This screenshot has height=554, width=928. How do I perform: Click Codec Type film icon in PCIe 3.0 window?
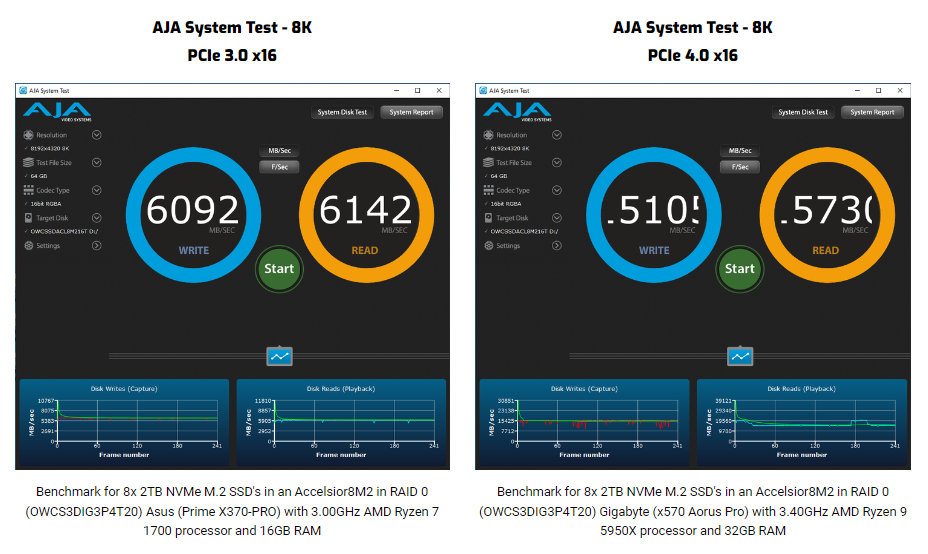28,190
